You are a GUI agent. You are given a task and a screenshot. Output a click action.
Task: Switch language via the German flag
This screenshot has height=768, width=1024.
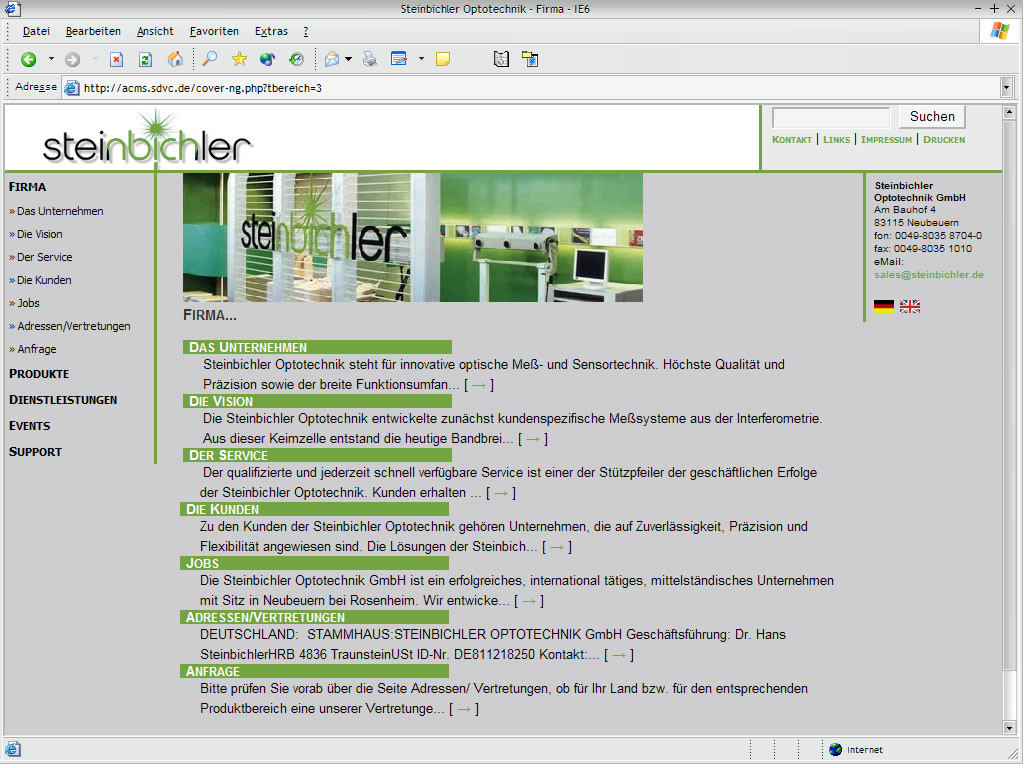884,307
